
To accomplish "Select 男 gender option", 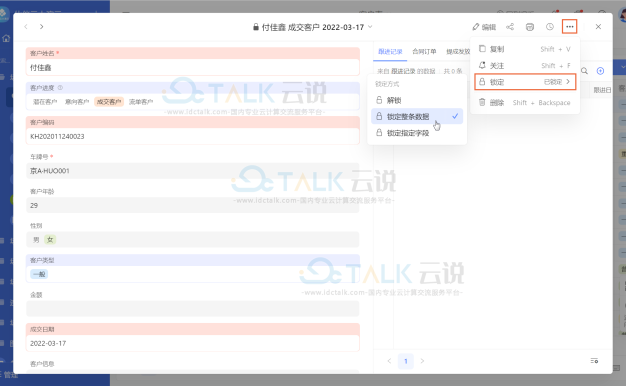I will click(x=36, y=240).
